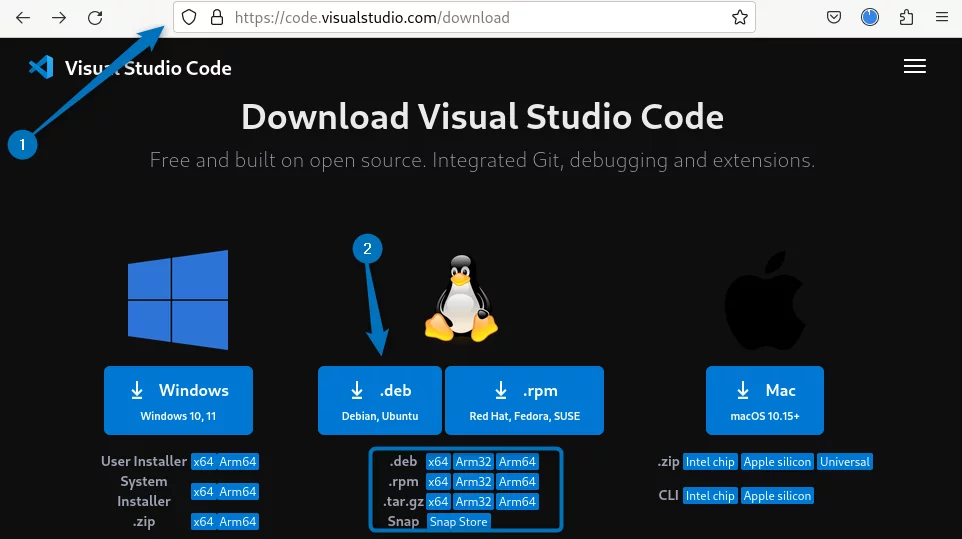Screen dimensions: 962x539
Task: Open the Snap Store link
Action: (x=458, y=522)
